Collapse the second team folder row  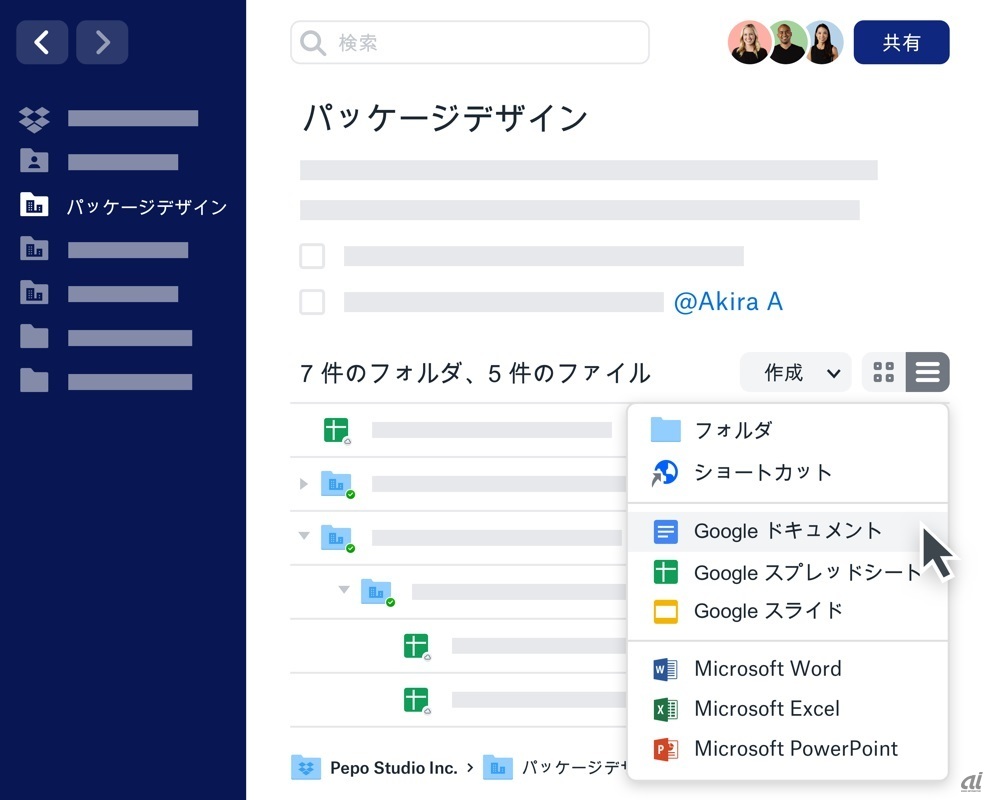(304, 535)
